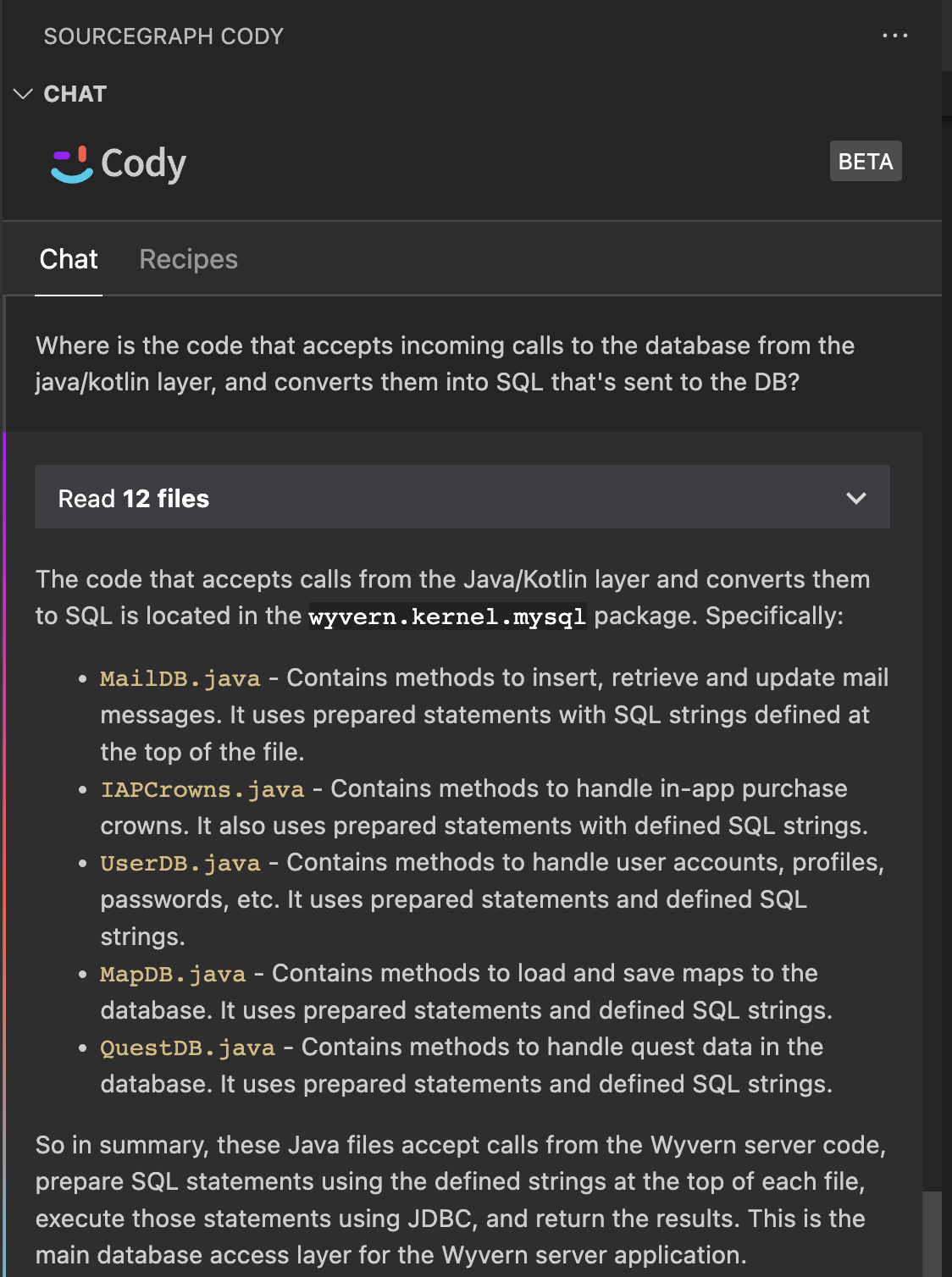This screenshot has height=1277, width=952.
Task: Click the wyvern.kernel.mysql package code text
Action: [447, 616]
